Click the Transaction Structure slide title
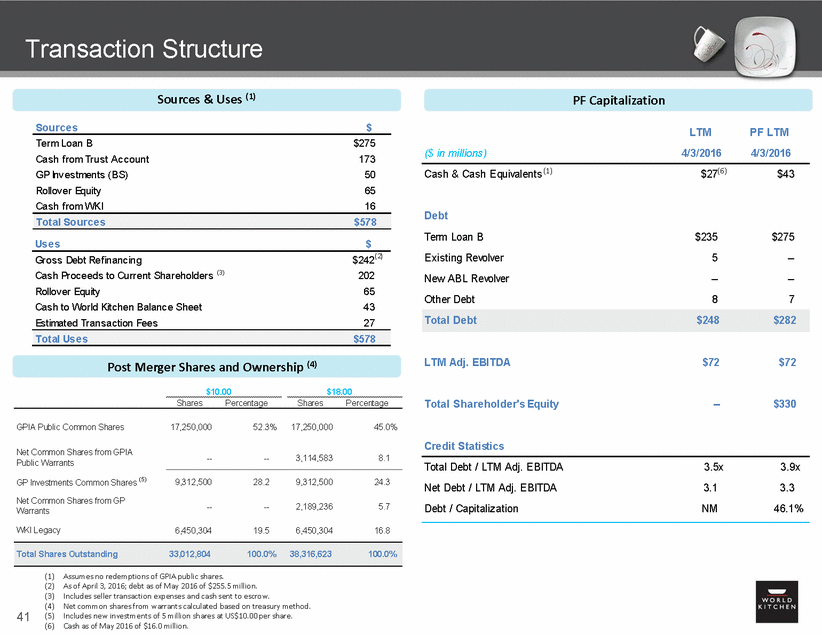This screenshot has height=635, width=822. [143, 48]
